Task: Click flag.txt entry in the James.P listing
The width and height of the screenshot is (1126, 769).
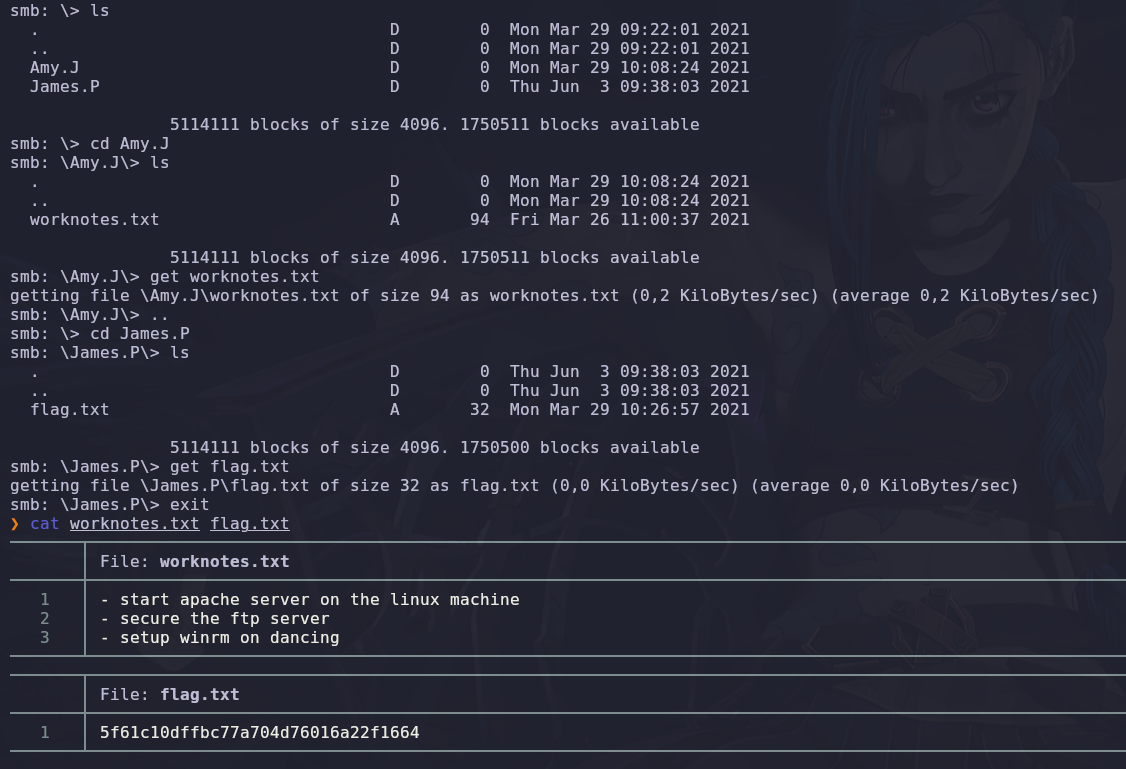Action: (x=69, y=409)
